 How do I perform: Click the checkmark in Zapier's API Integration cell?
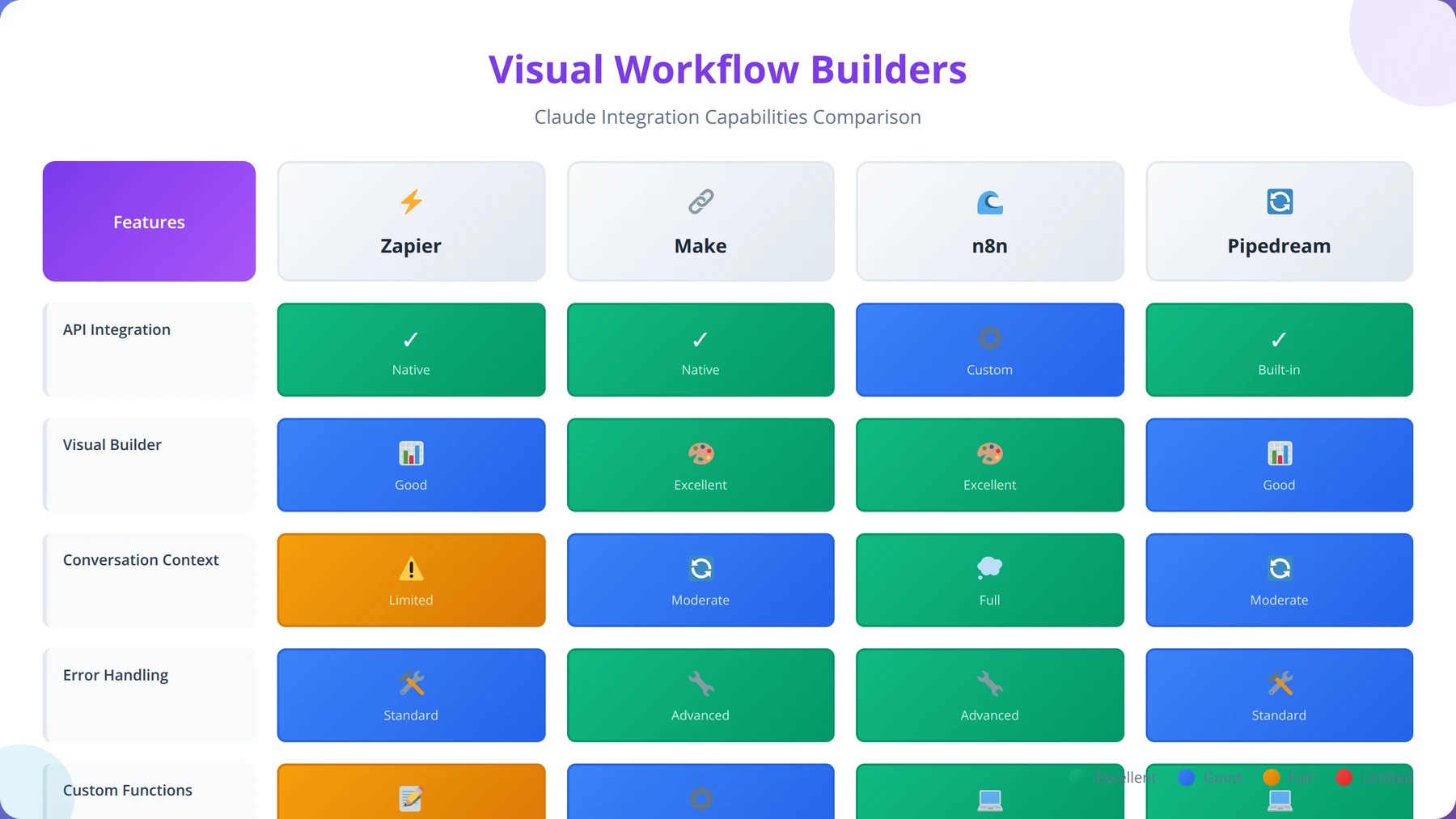pyautogui.click(x=411, y=339)
